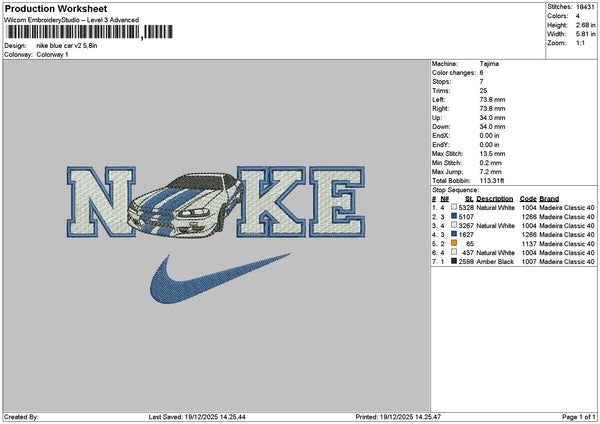Click the embroidered letter N in the design

tap(101, 202)
